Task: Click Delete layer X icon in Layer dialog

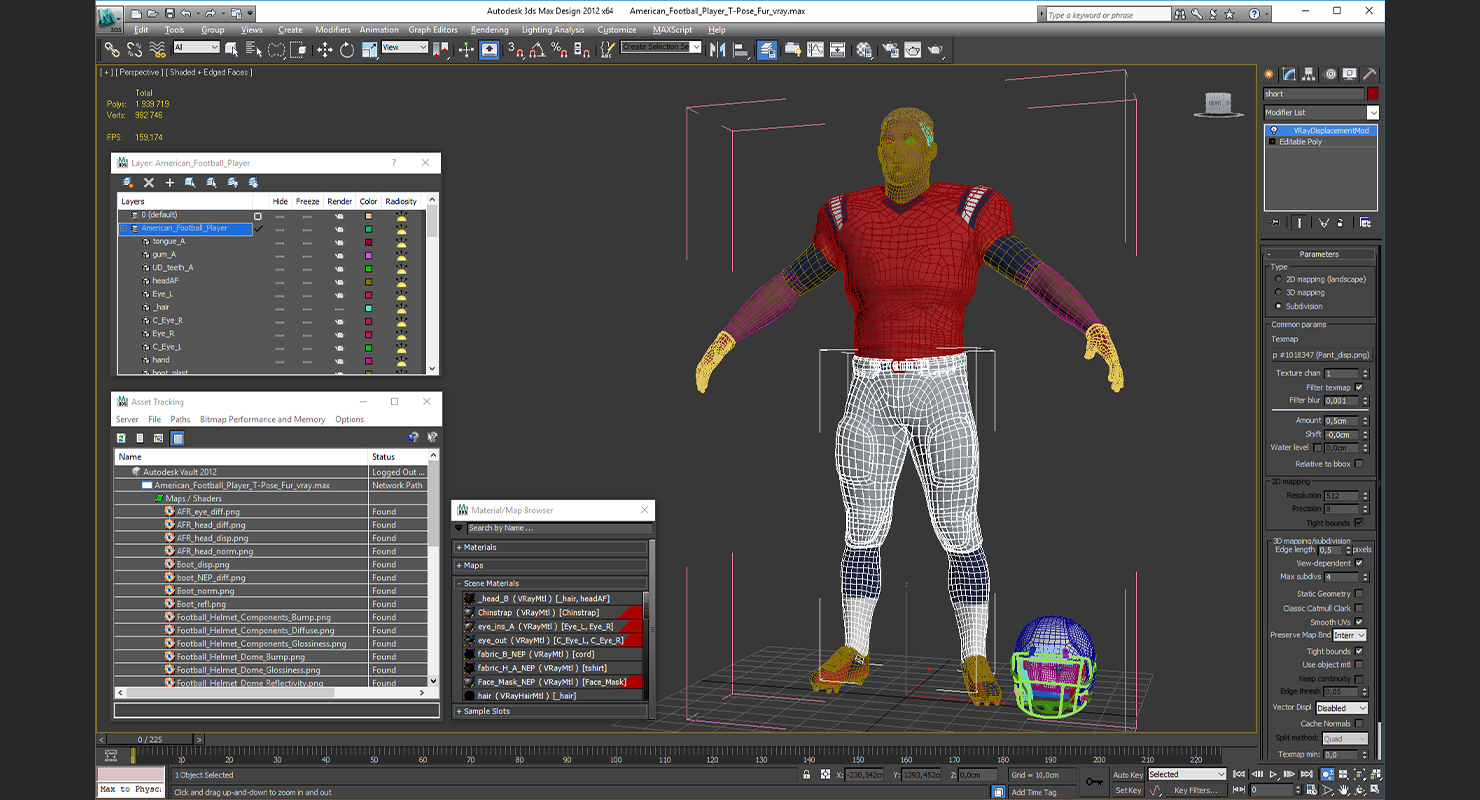Action: pyautogui.click(x=149, y=182)
